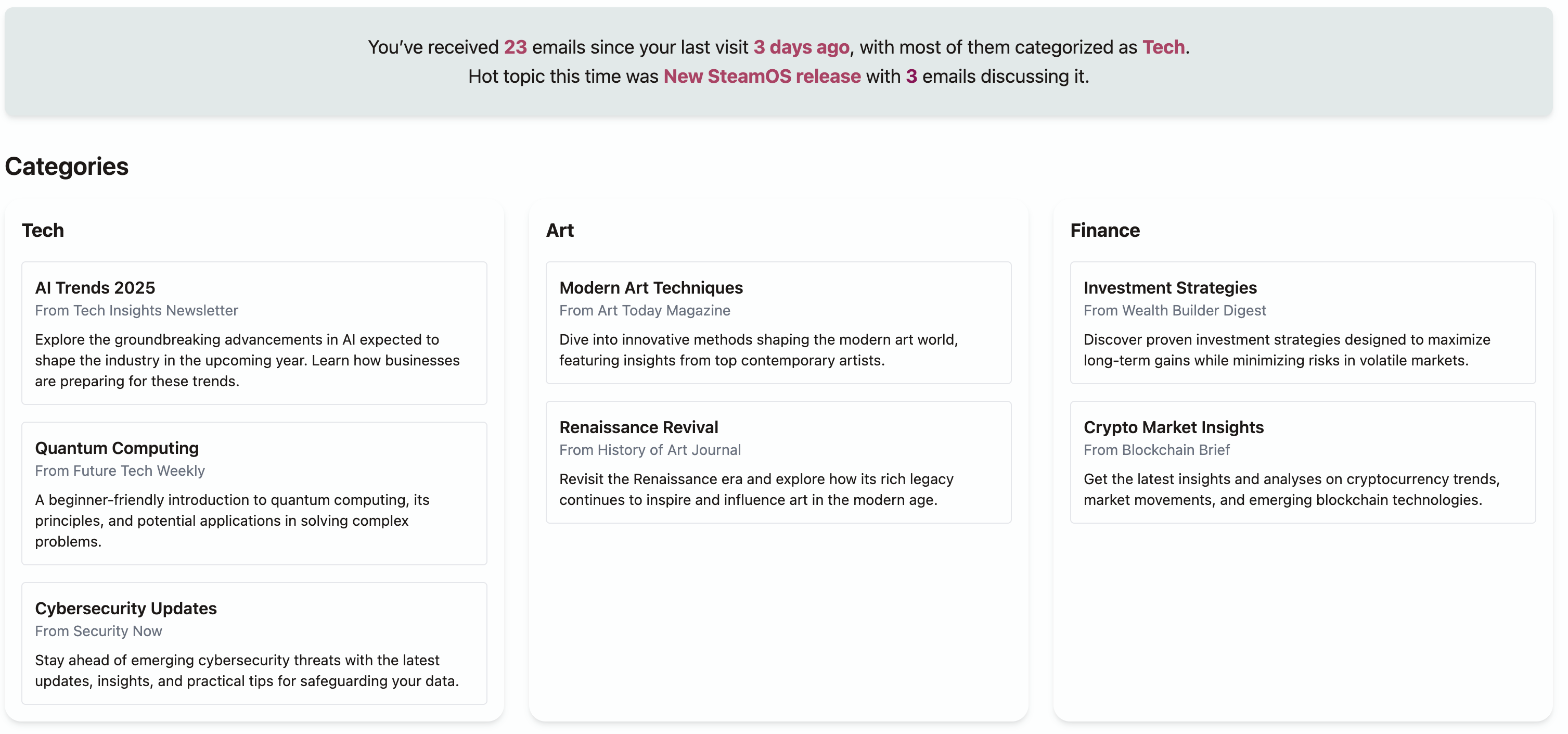The image size is (1568, 734).
Task: Select the Cybersecurity Updates email
Action: point(125,608)
